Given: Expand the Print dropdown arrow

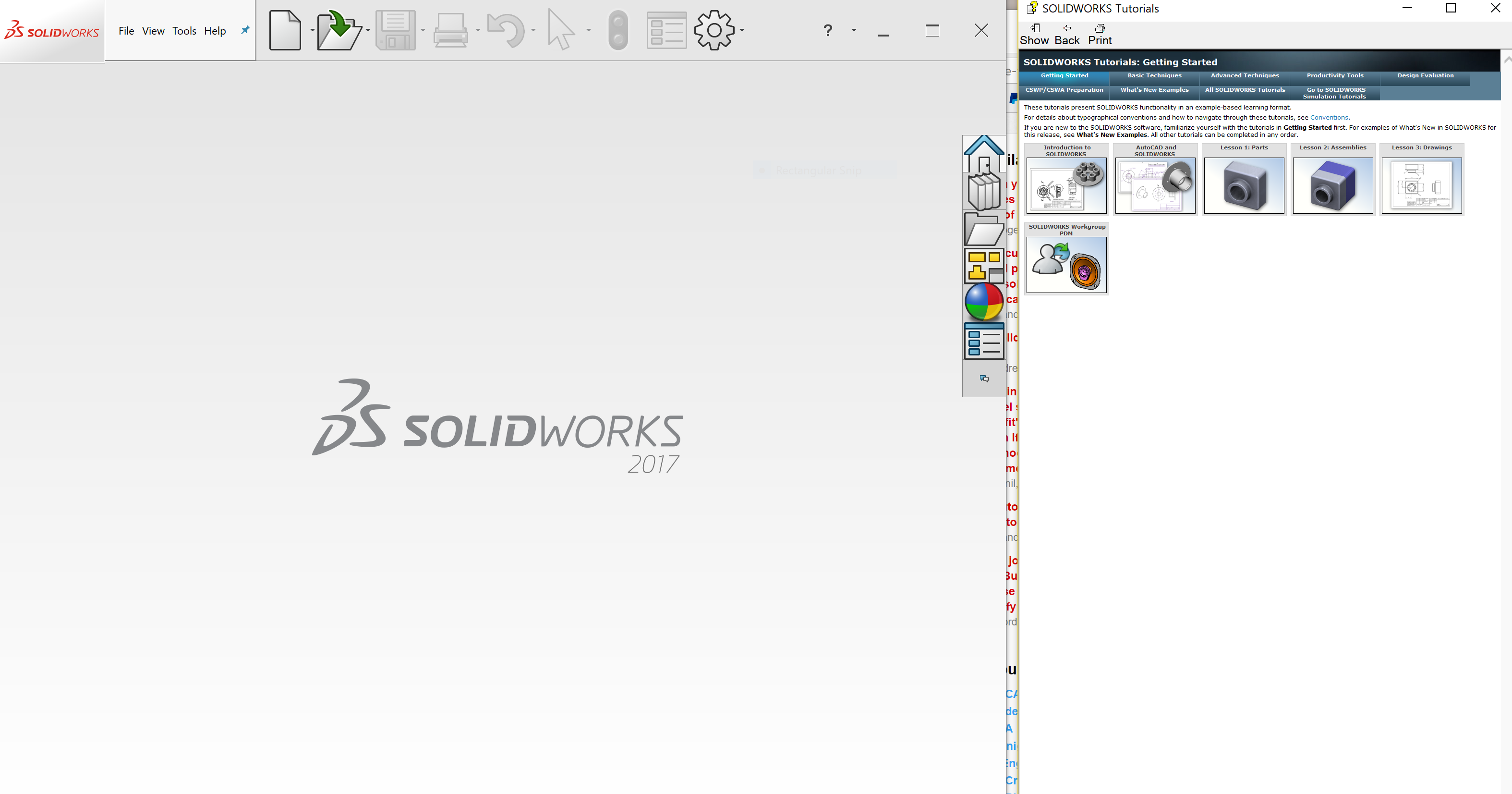Looking at the screenshot, I should click(x=478, y=30).
